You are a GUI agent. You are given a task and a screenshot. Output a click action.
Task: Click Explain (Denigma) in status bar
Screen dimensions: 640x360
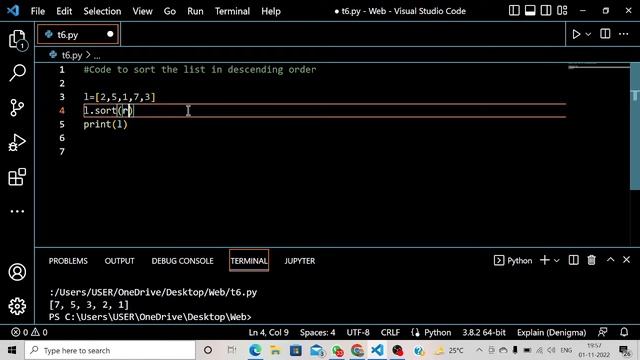pos(551,332)
